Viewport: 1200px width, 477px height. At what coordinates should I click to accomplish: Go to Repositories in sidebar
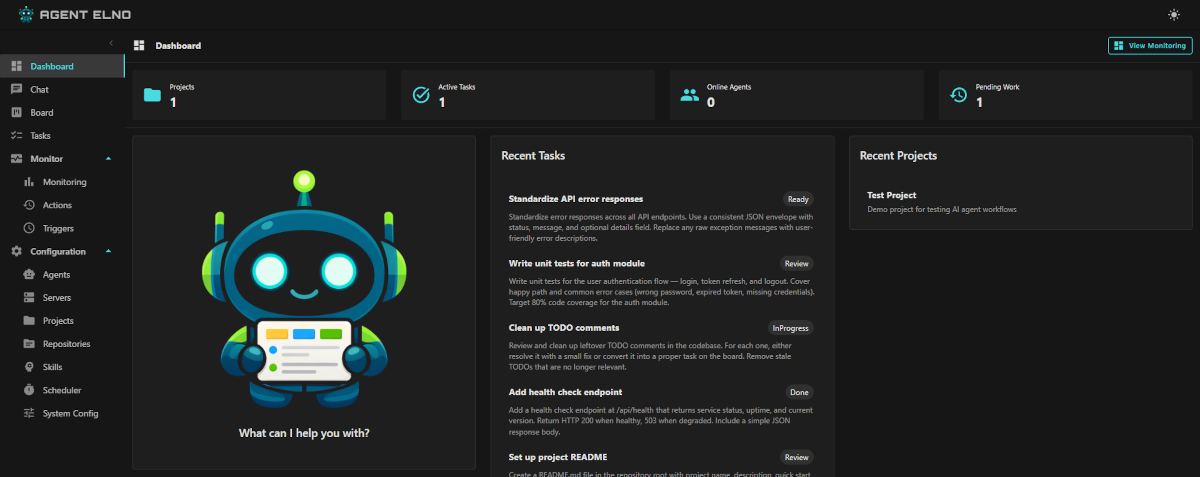(x=66, y=344)
